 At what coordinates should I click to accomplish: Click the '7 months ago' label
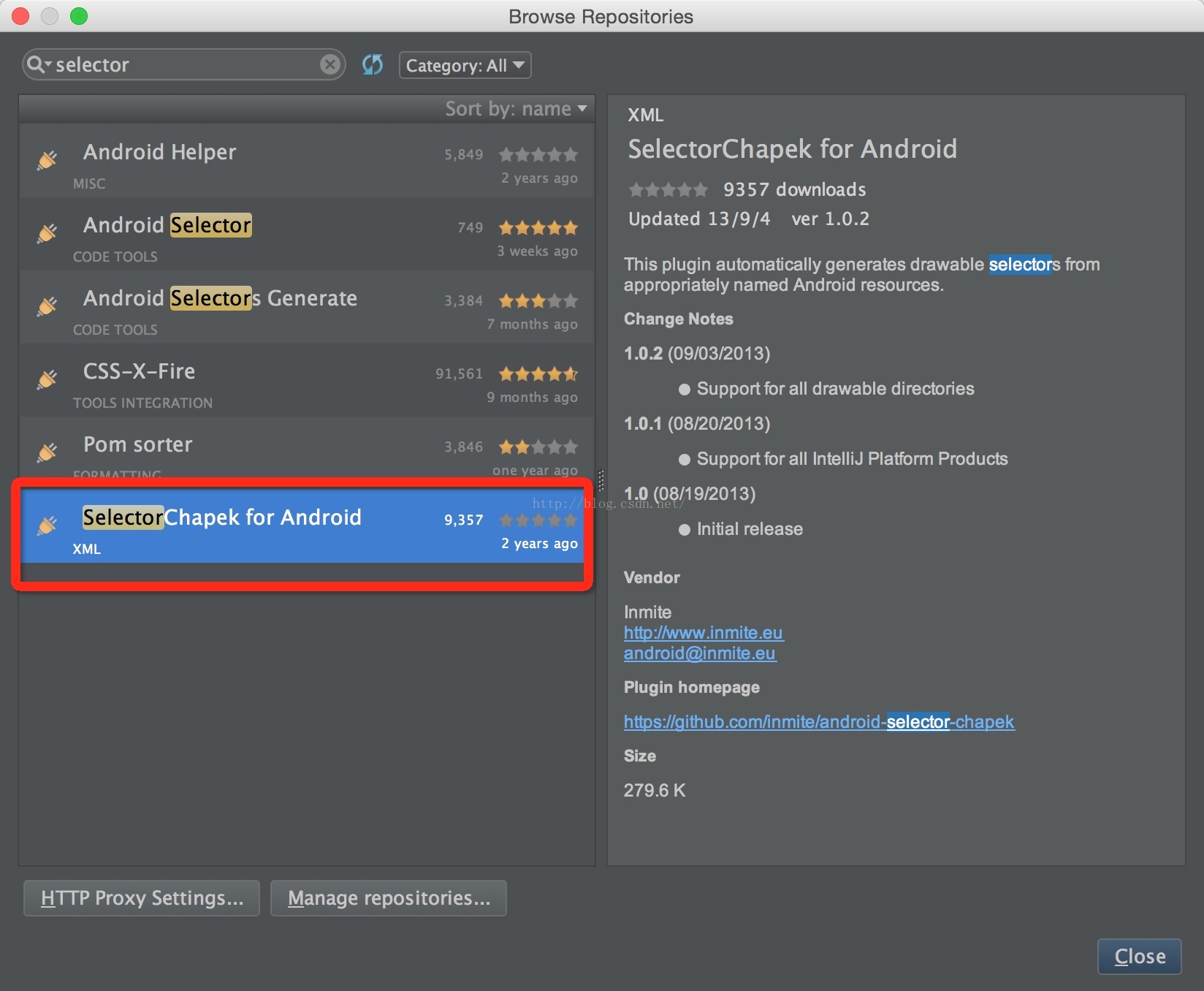click(x=533, y=324)
